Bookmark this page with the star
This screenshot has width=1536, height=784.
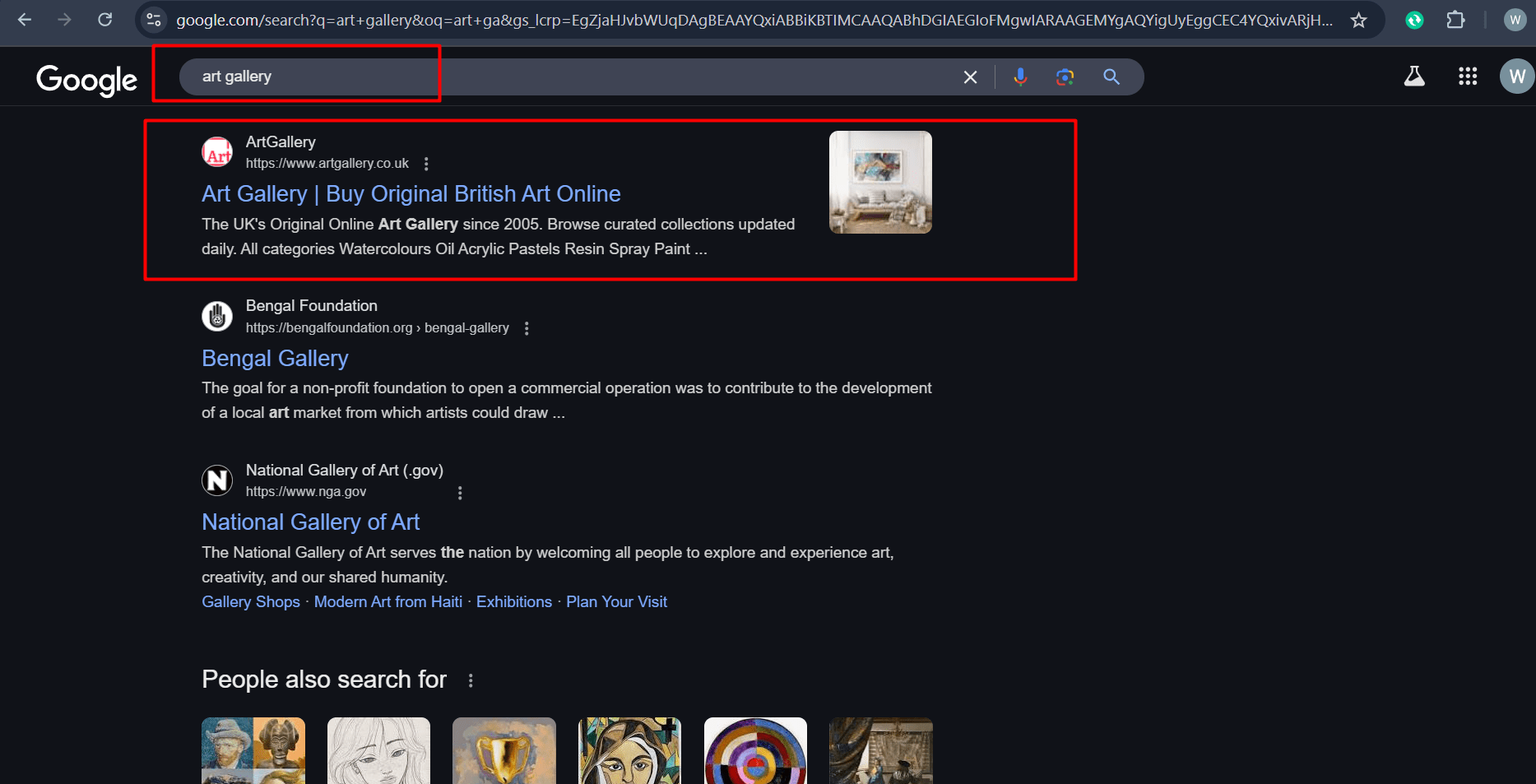click(x=1358, y=21)
